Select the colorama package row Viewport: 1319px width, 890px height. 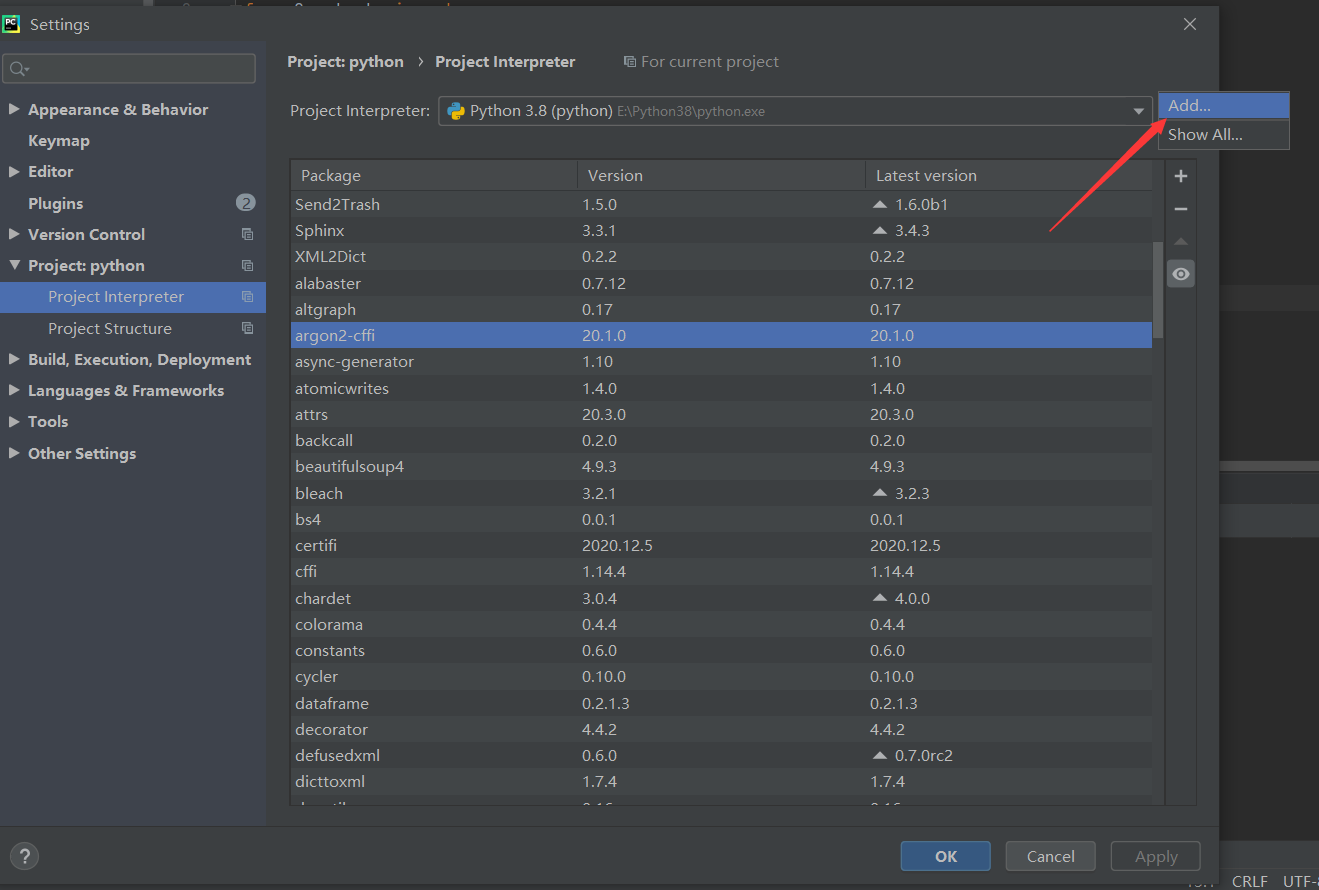[721, 624]
